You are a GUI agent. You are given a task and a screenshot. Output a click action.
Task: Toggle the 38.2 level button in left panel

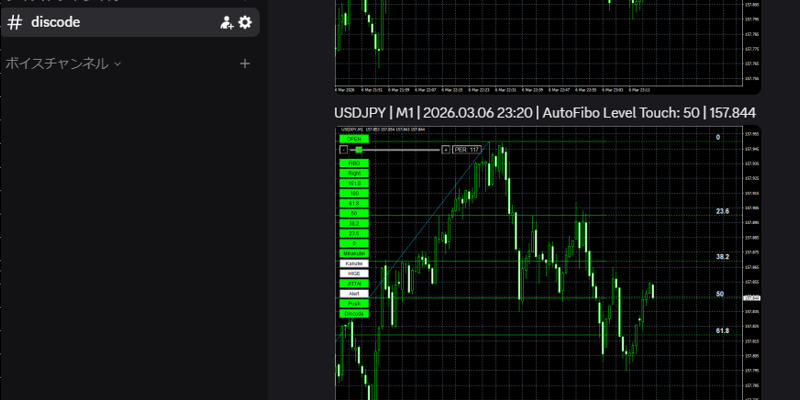tap(354, 223)
